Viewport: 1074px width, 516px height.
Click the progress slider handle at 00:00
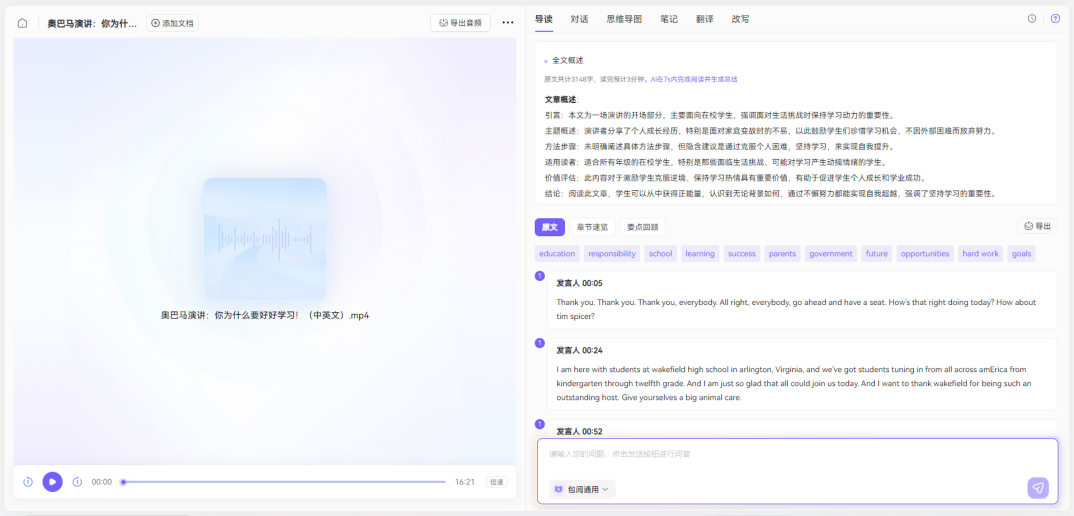pyautogui.click(x=123, y=482)
